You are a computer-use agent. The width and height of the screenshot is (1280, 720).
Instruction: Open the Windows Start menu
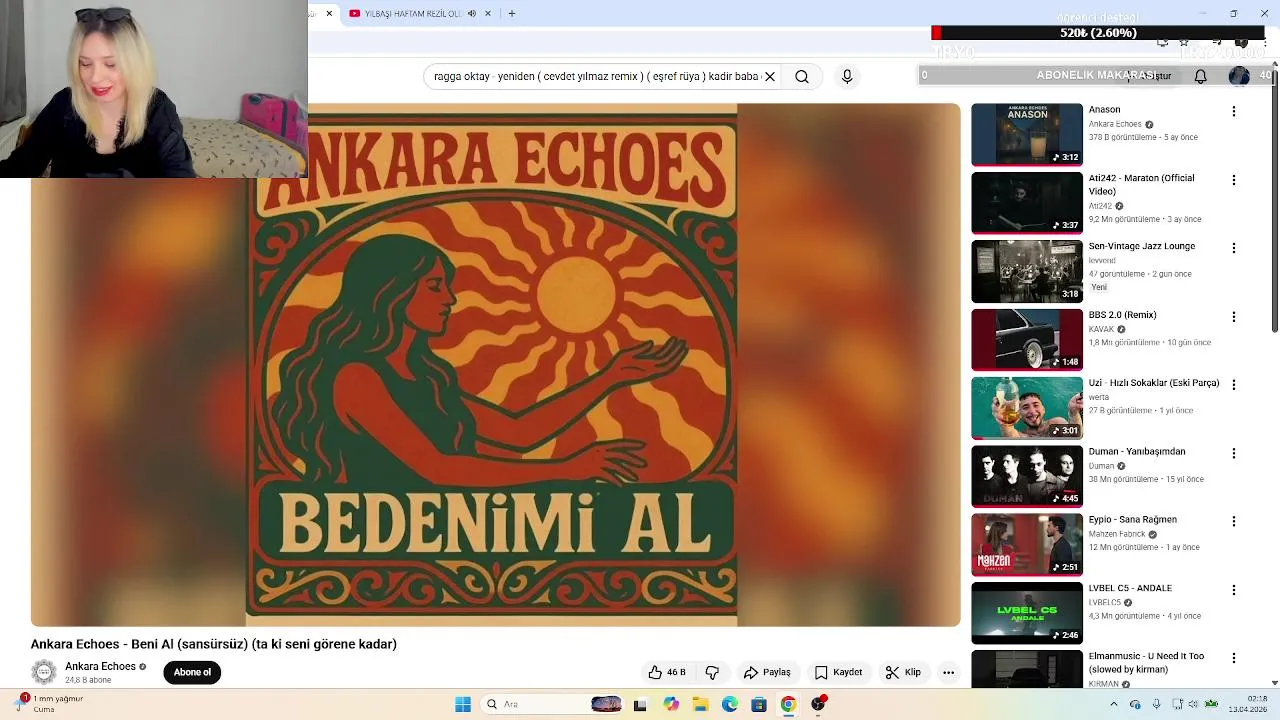coord(463,704)
